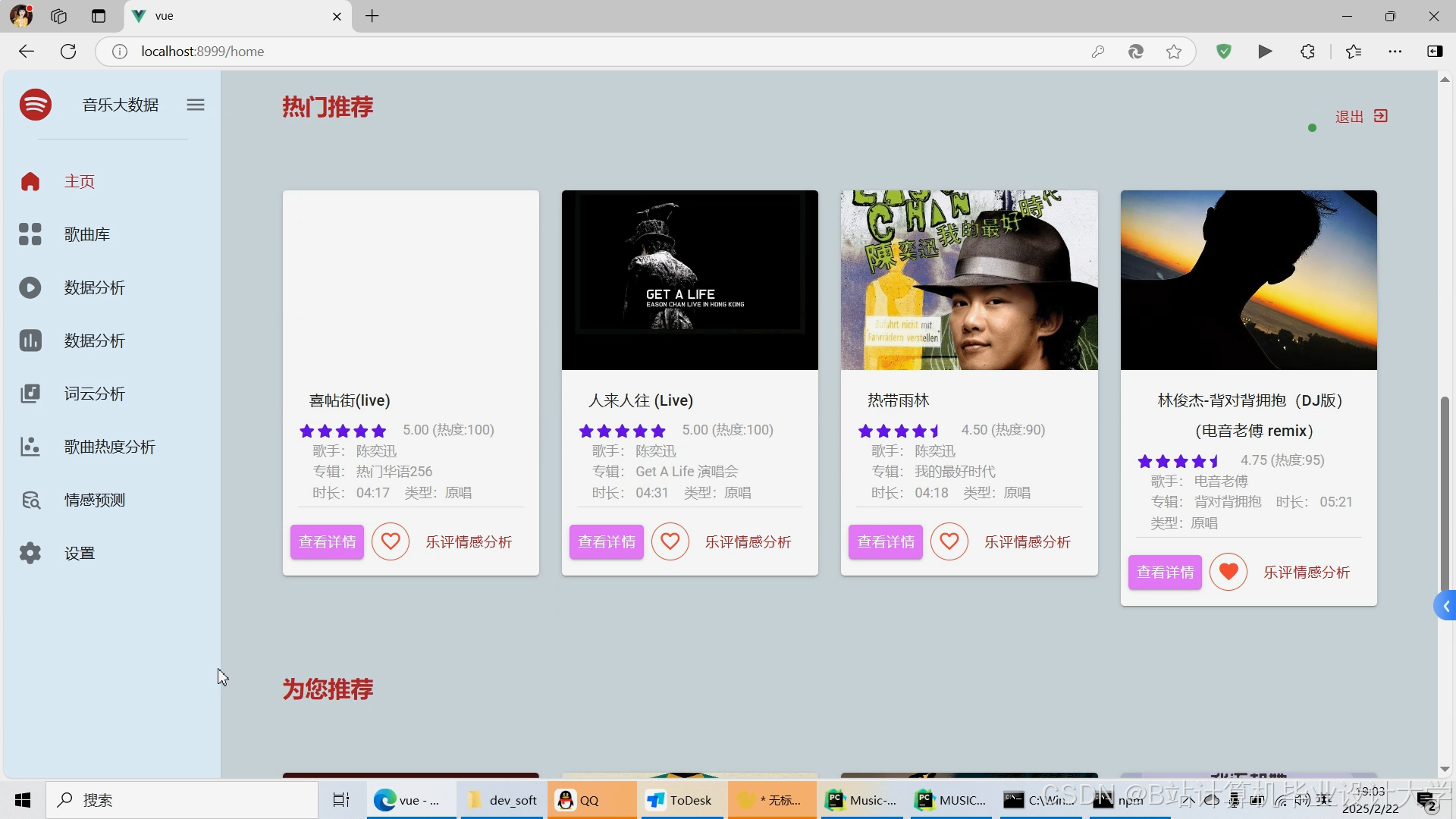The width and height of the screenshot is (1456, 819).
Task: Open 设置 gear icon in sidebar
Action: click(x=30, y=553)
